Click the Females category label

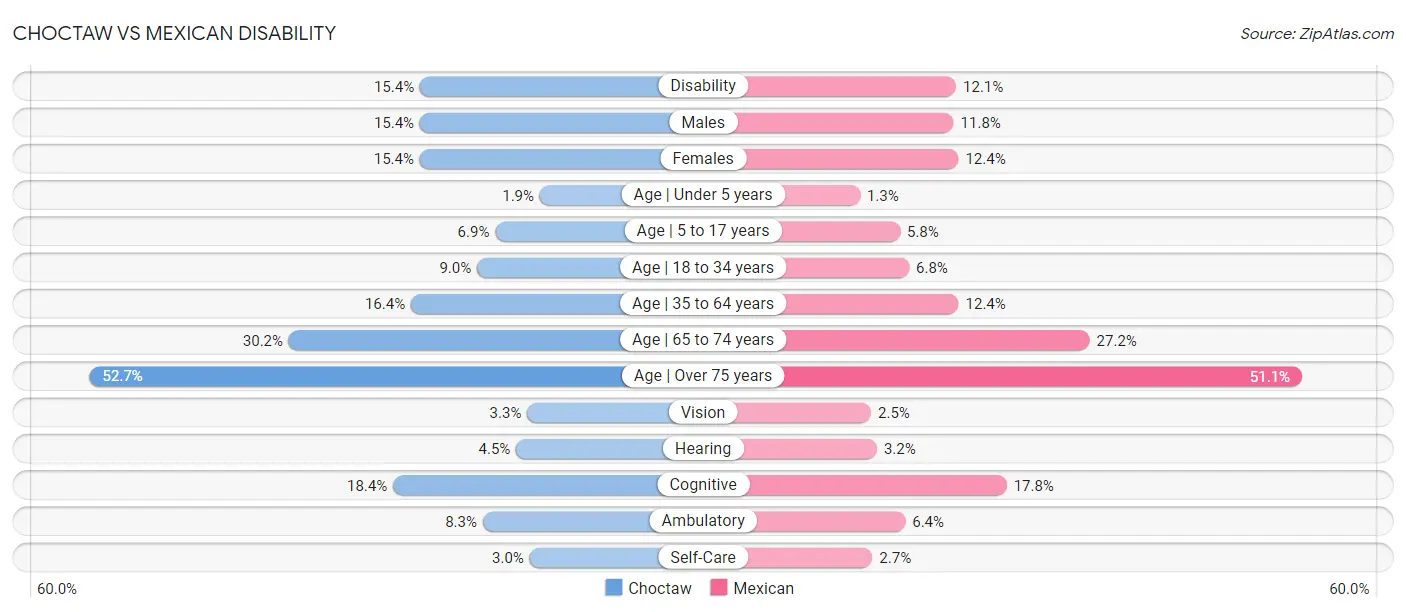click(703, 158)
